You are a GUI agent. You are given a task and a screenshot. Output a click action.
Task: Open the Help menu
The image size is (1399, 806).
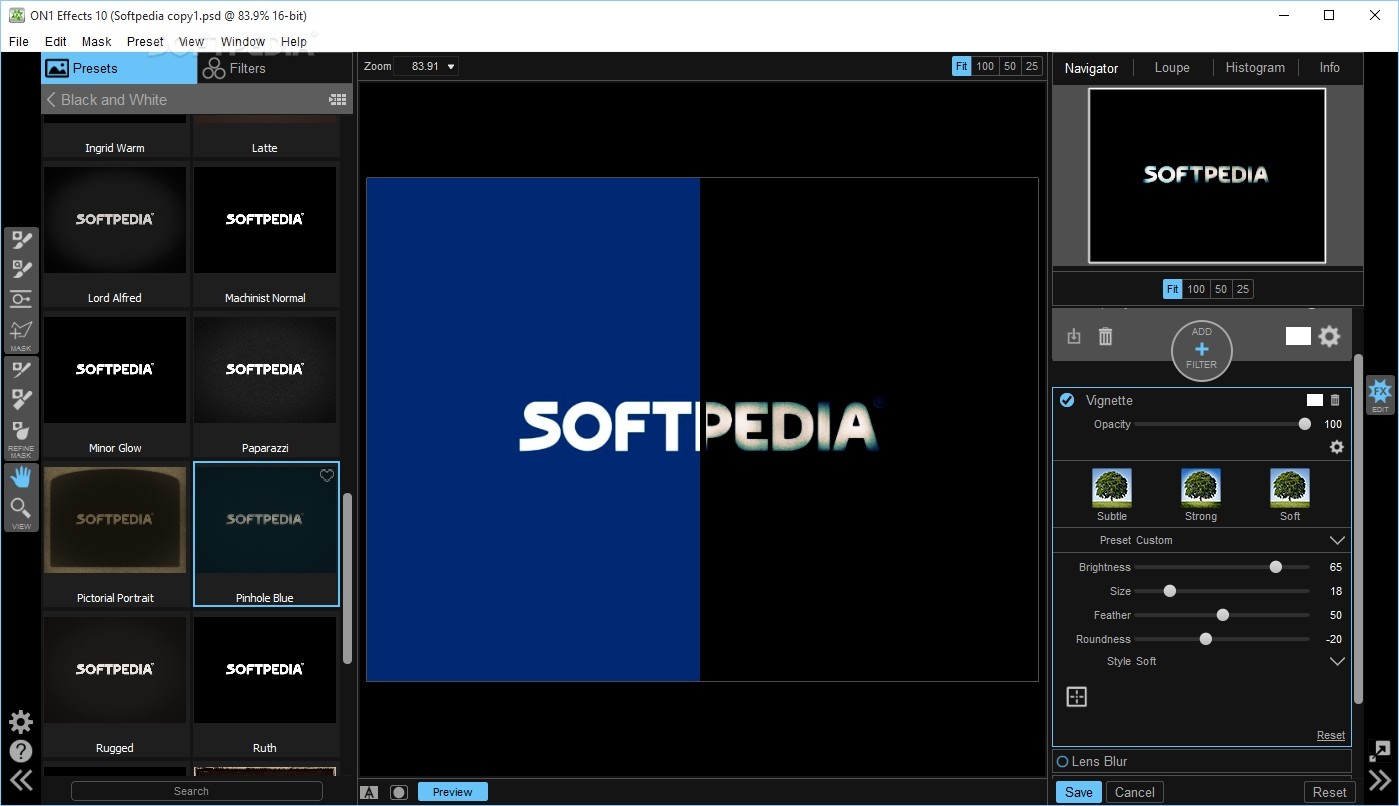point(294,41)
